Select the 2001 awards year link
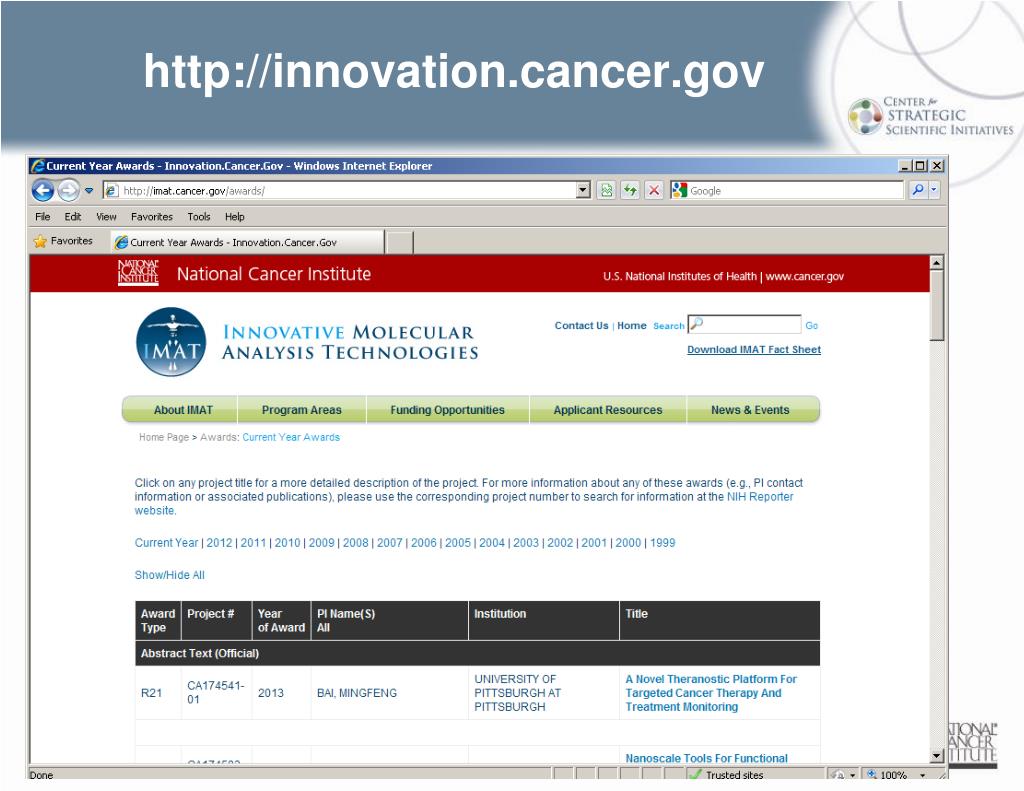 click(x=594, y=543)
